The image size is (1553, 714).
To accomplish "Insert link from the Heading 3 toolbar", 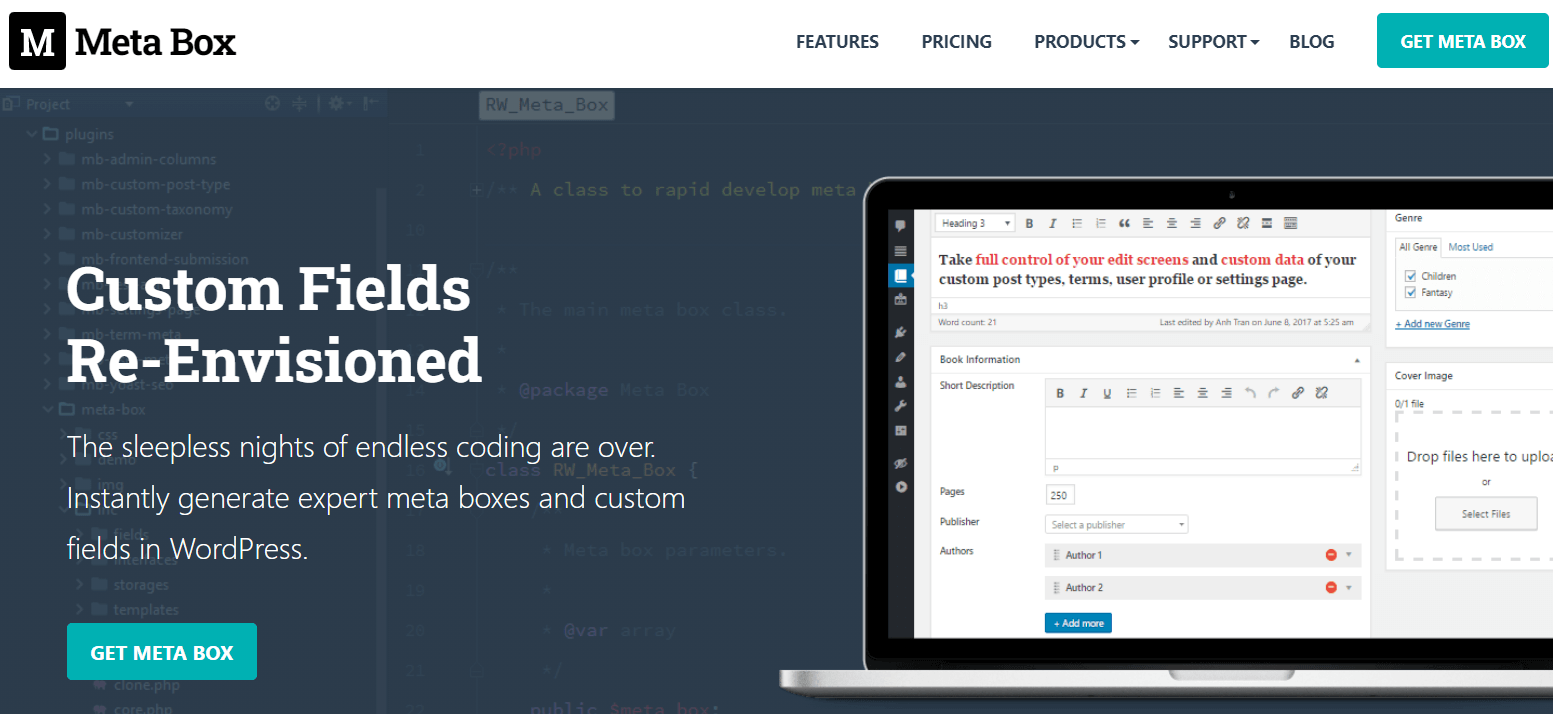I will [1219, 223].
